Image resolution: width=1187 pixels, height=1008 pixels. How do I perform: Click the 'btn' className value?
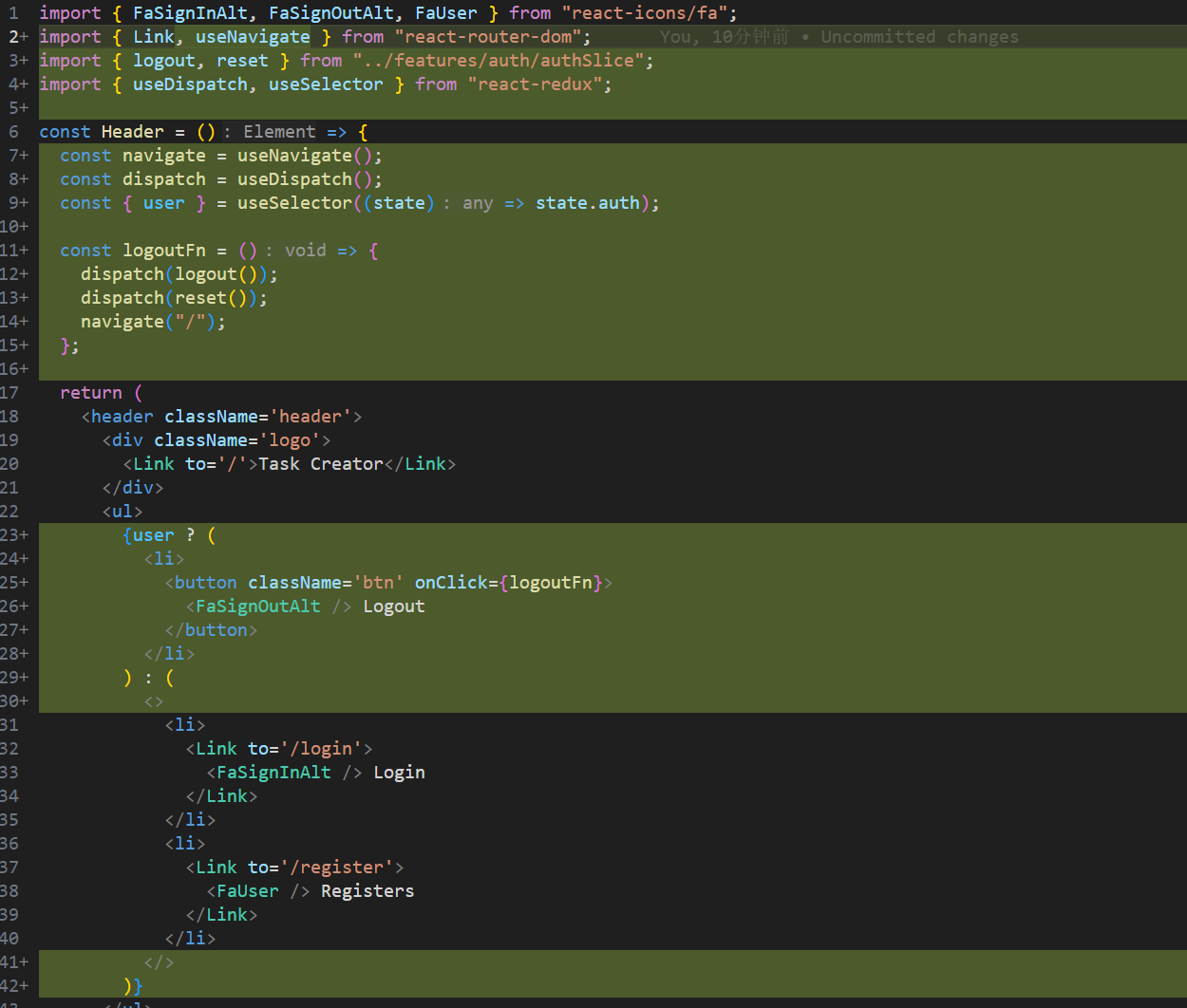[x=378, y=583]
